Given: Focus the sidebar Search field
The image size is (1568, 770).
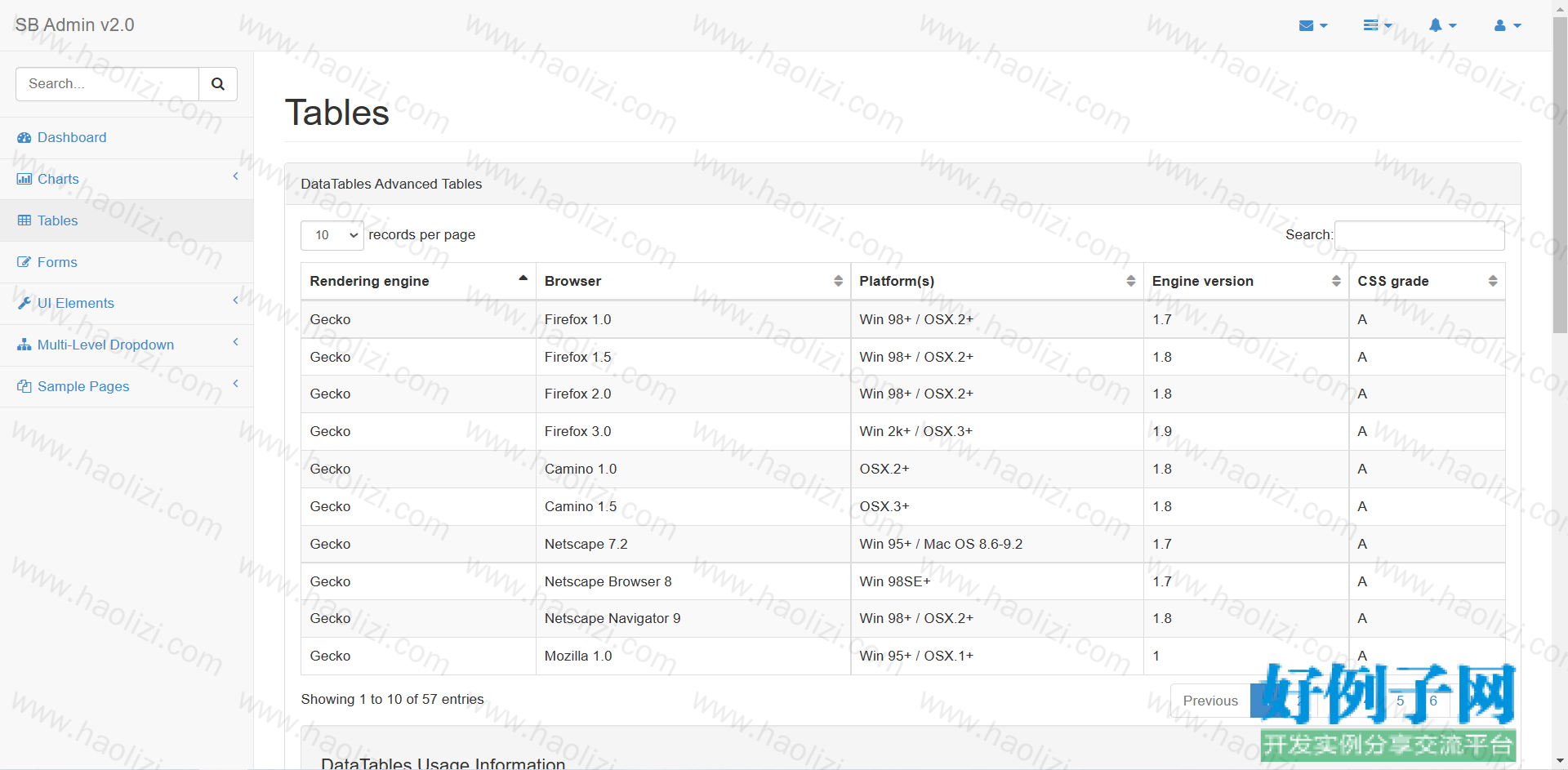Looking at the screenshot, I should pyautogui.click(x=107, y=84).
